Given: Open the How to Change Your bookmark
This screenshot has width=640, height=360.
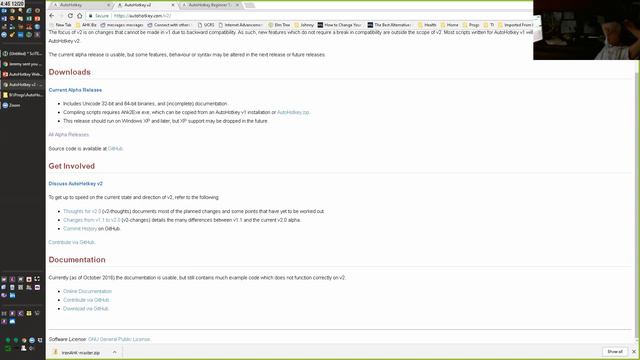Looking at the screenshot, I should click(340, 25).
